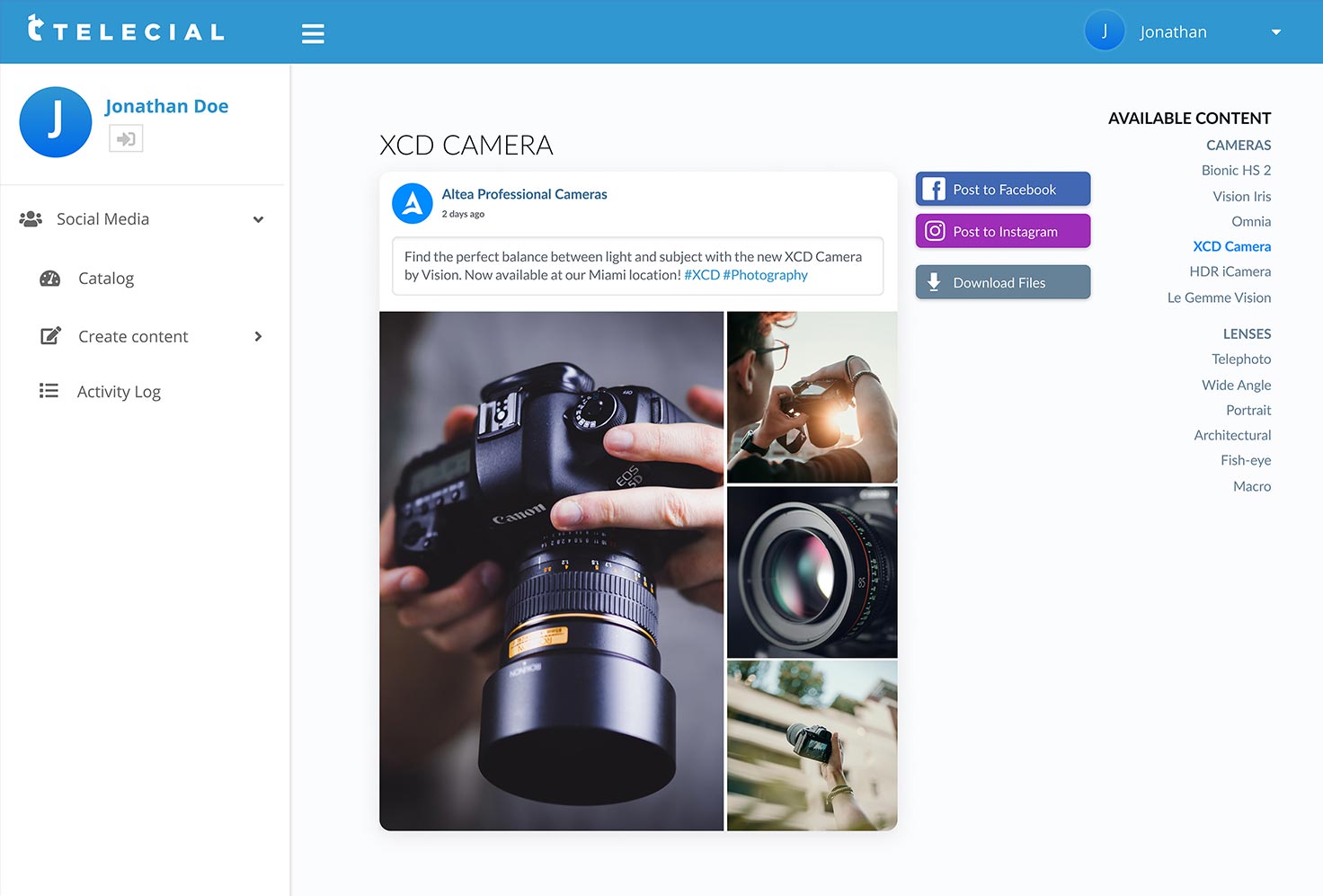Screen dimensions: 1323x896
Task: Click the Catalog gauge icon
Action: tap(50, 279)
